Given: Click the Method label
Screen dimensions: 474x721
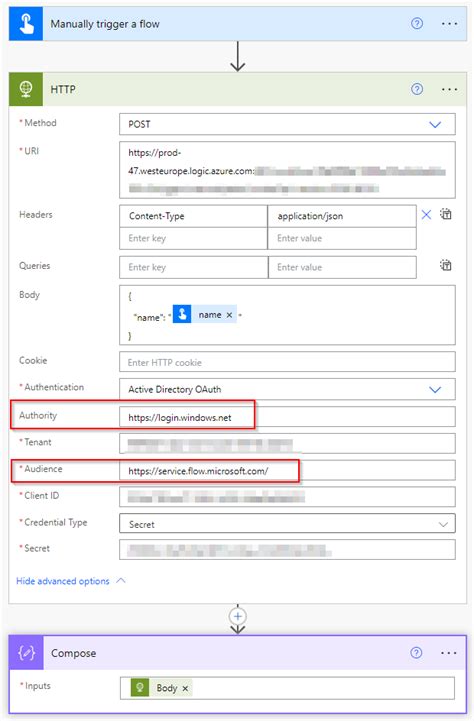Looking at the screenshot, I should pyautogui.click(x=40, y=123).
